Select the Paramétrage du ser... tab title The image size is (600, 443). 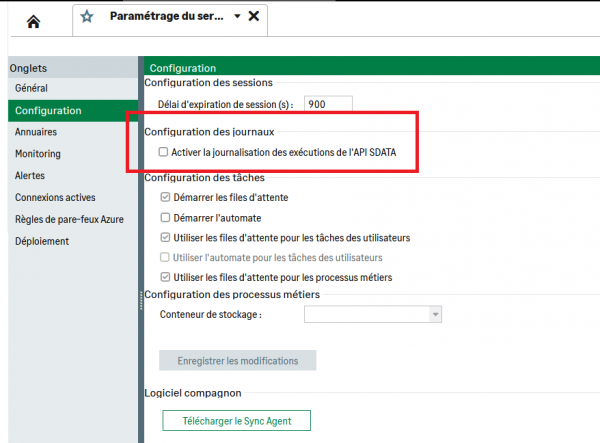(166, 16)
